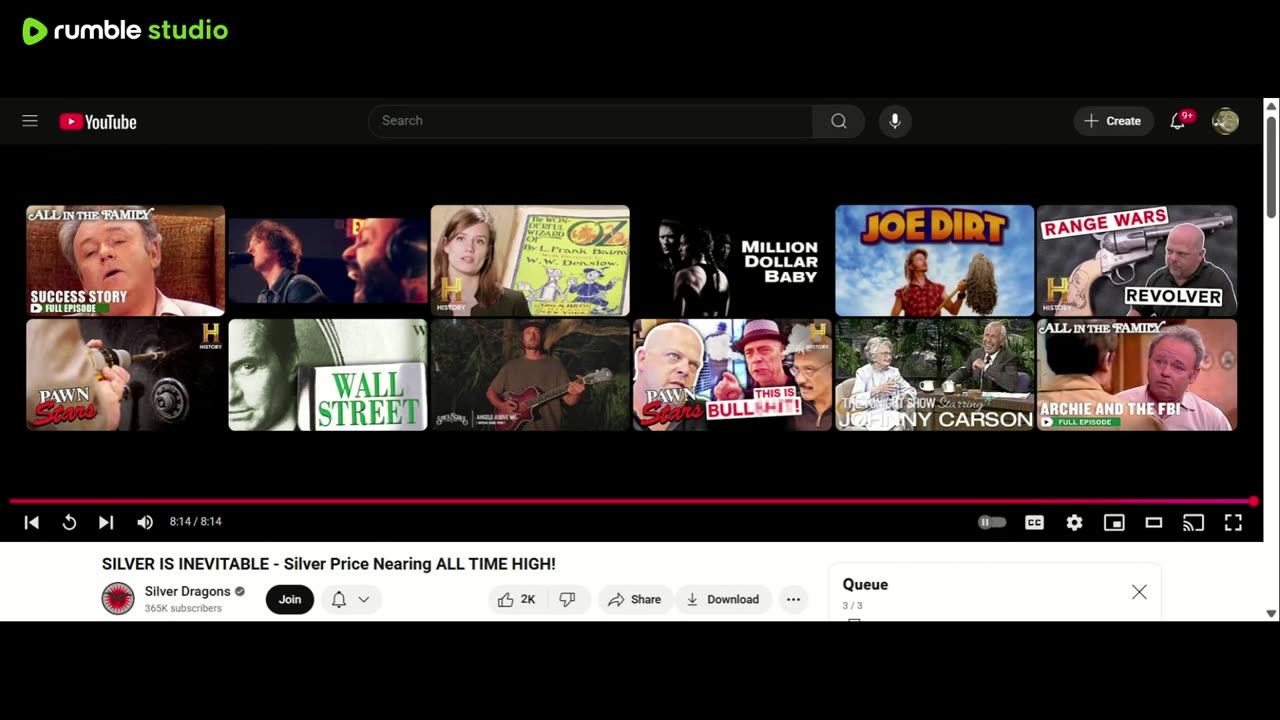The width and height of the screenshot is (1280, 720).
Task: Go to YouTube home via logo
Action: (x=98, y=122)
